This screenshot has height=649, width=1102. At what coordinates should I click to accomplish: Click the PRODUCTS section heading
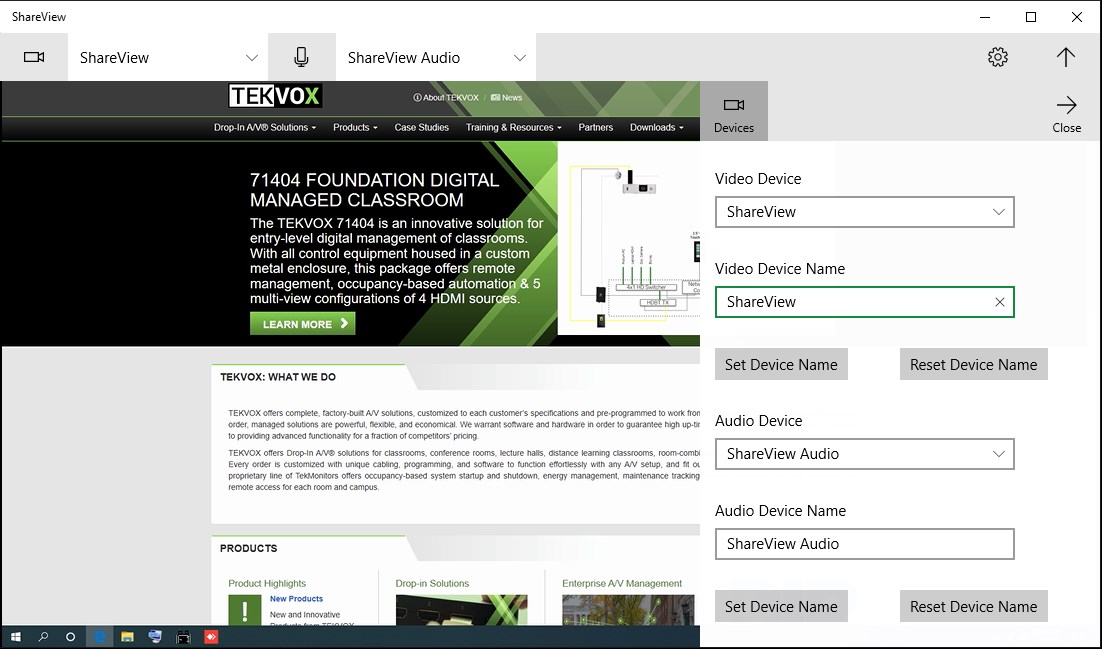click(x=248, y=548)
